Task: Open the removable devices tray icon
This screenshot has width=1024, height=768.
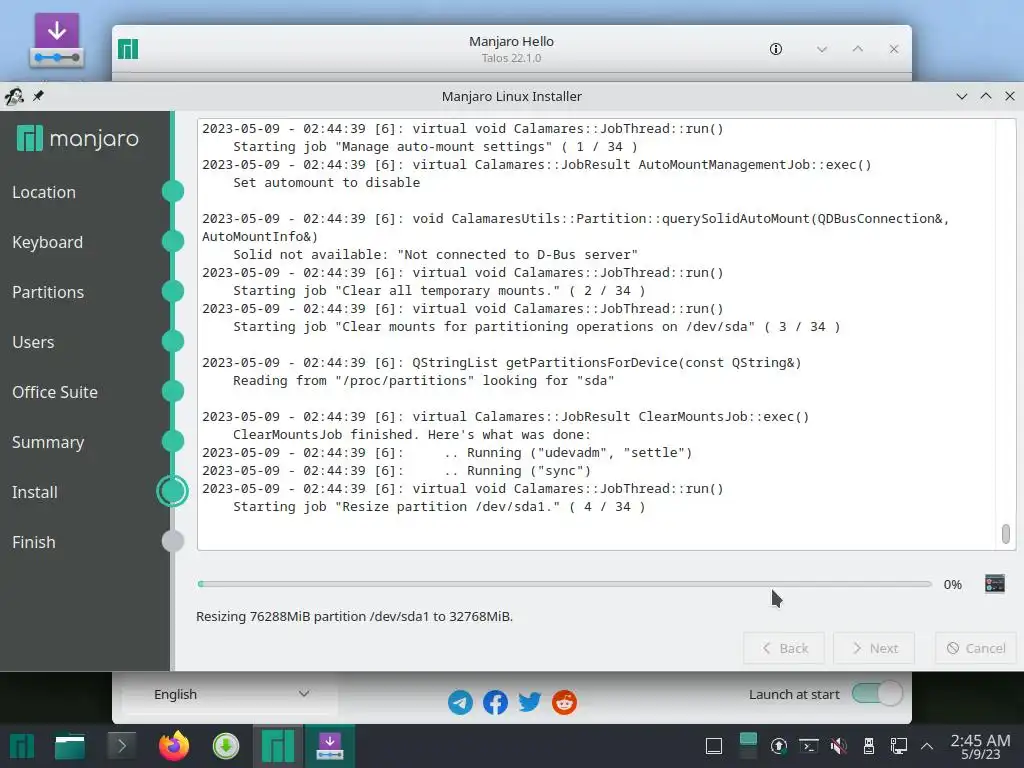Action: tap(869, 746)
